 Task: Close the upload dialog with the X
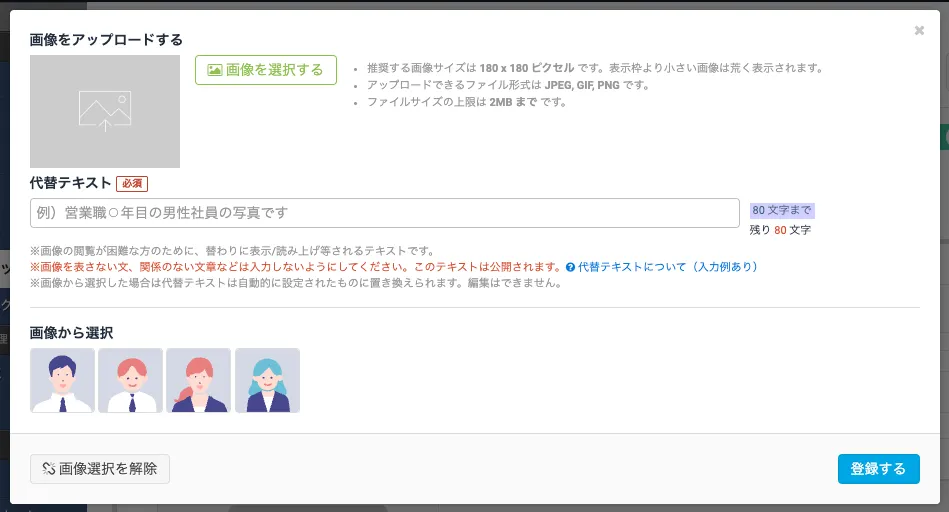[x=919, y=31]
